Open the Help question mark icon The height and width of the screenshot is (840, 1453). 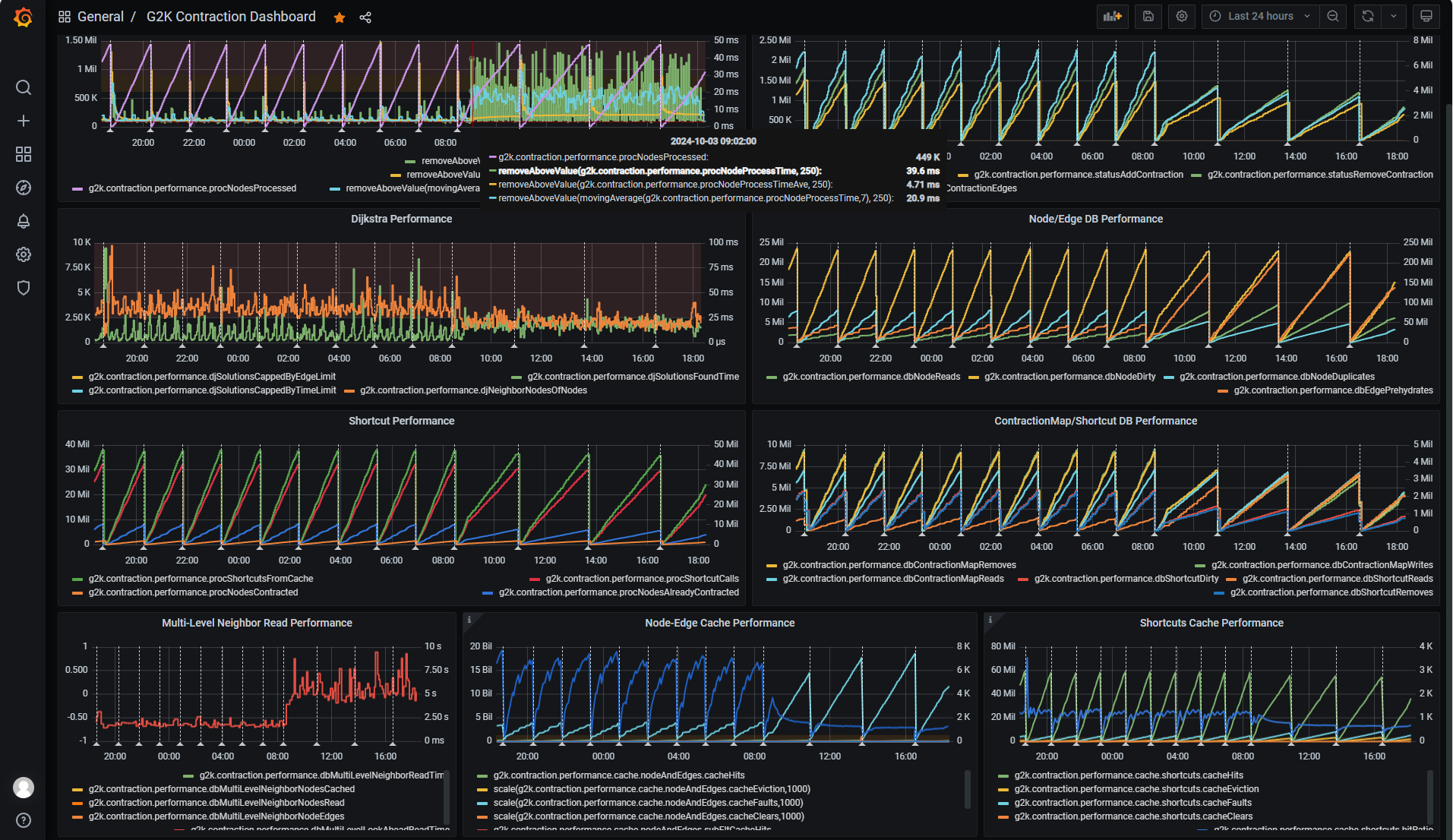click(x=24, y=820)
